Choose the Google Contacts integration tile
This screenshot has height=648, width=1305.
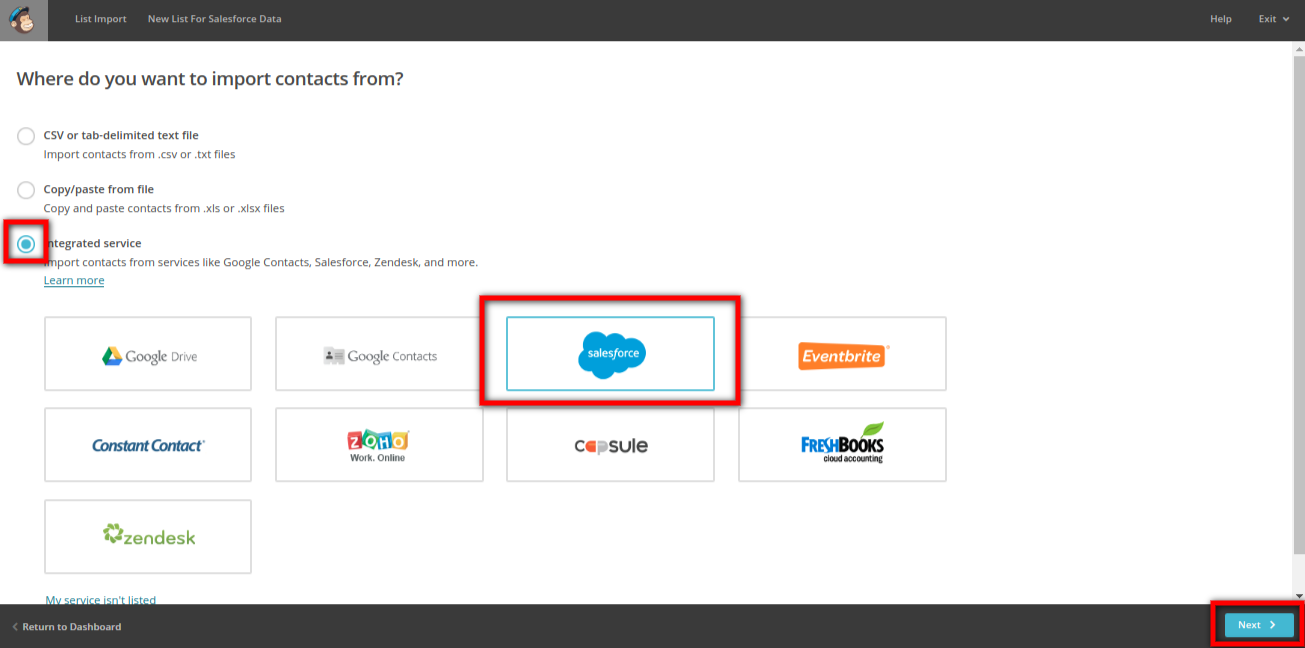(x=379, y=354)
